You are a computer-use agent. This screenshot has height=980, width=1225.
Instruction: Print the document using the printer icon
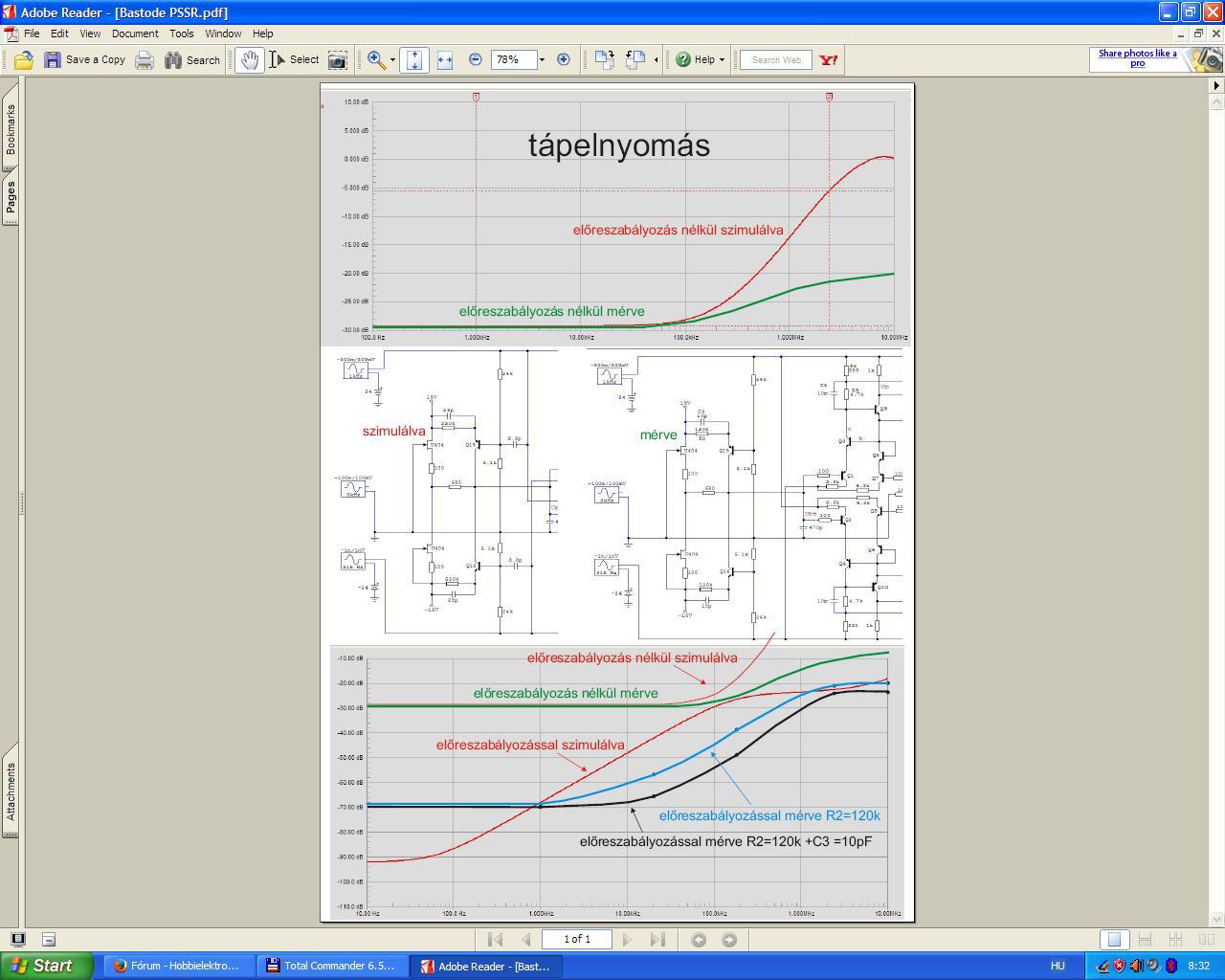pos(145,60)
